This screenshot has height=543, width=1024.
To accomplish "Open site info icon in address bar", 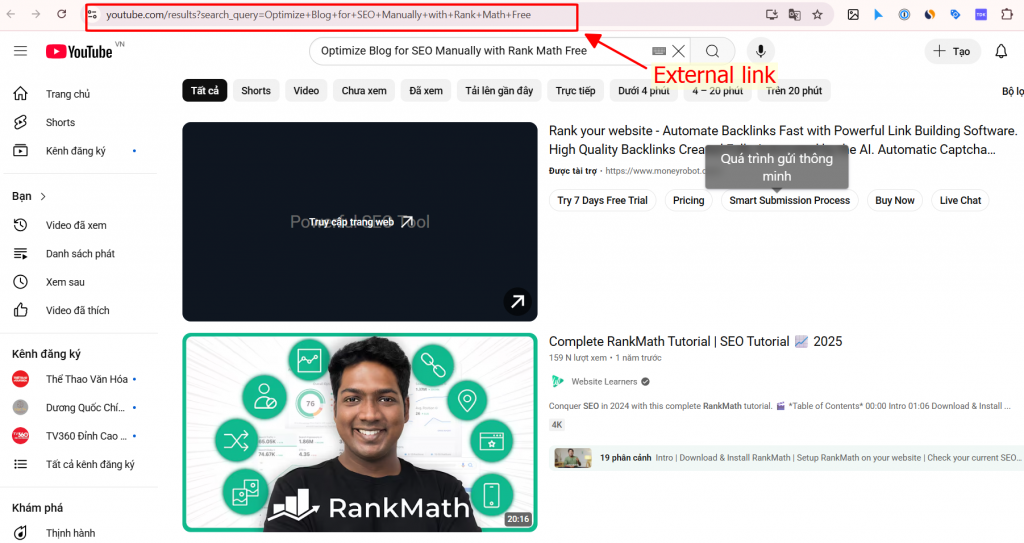I will (93, 14).
